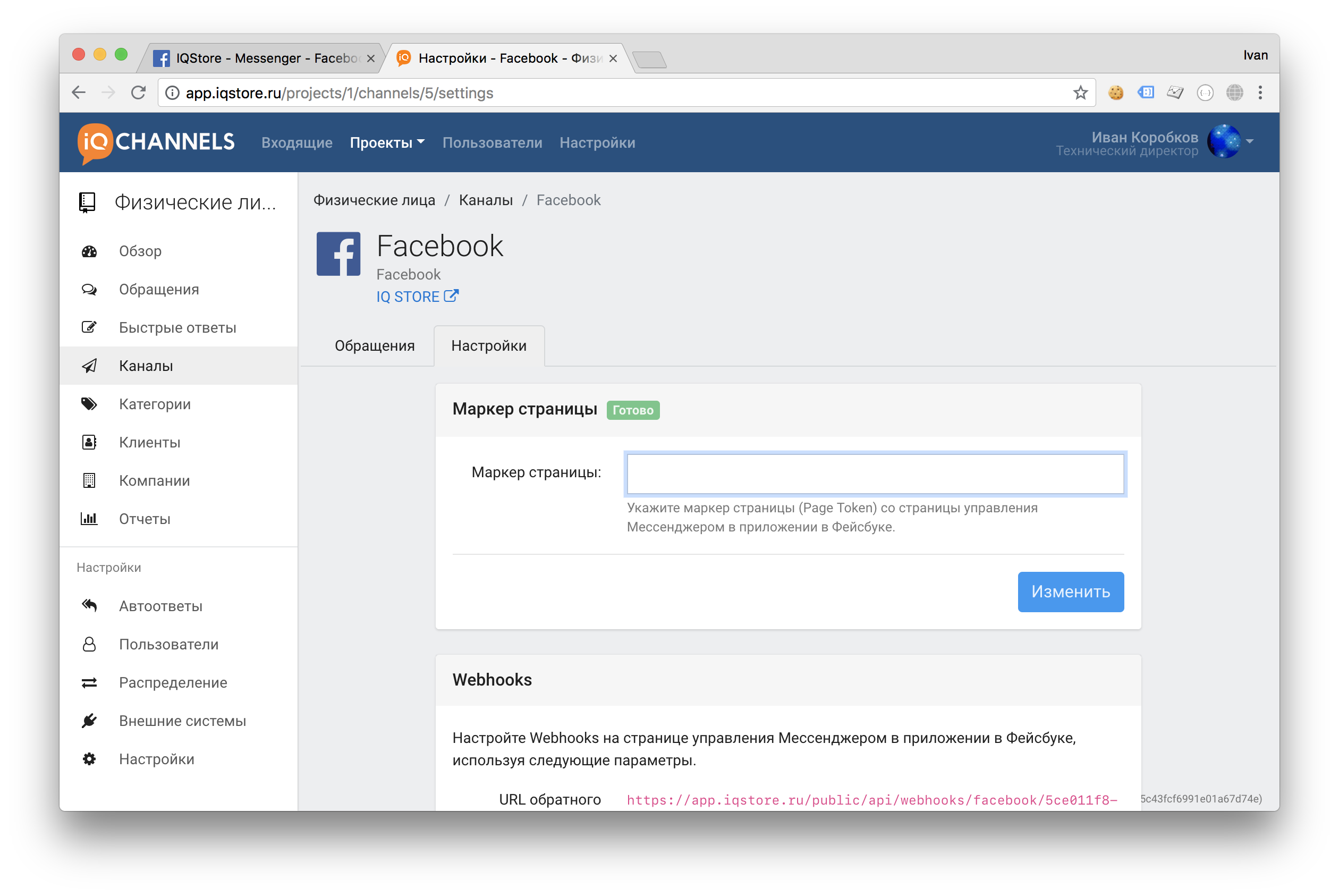Reload the page using the browser refresh icon

pos(138,92)
